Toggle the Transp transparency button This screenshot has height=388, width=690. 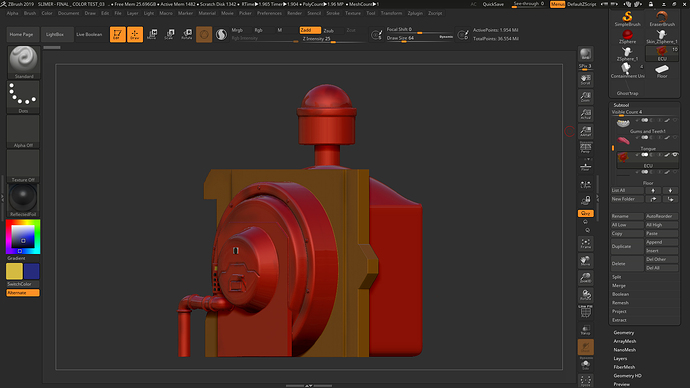point(586,330)
